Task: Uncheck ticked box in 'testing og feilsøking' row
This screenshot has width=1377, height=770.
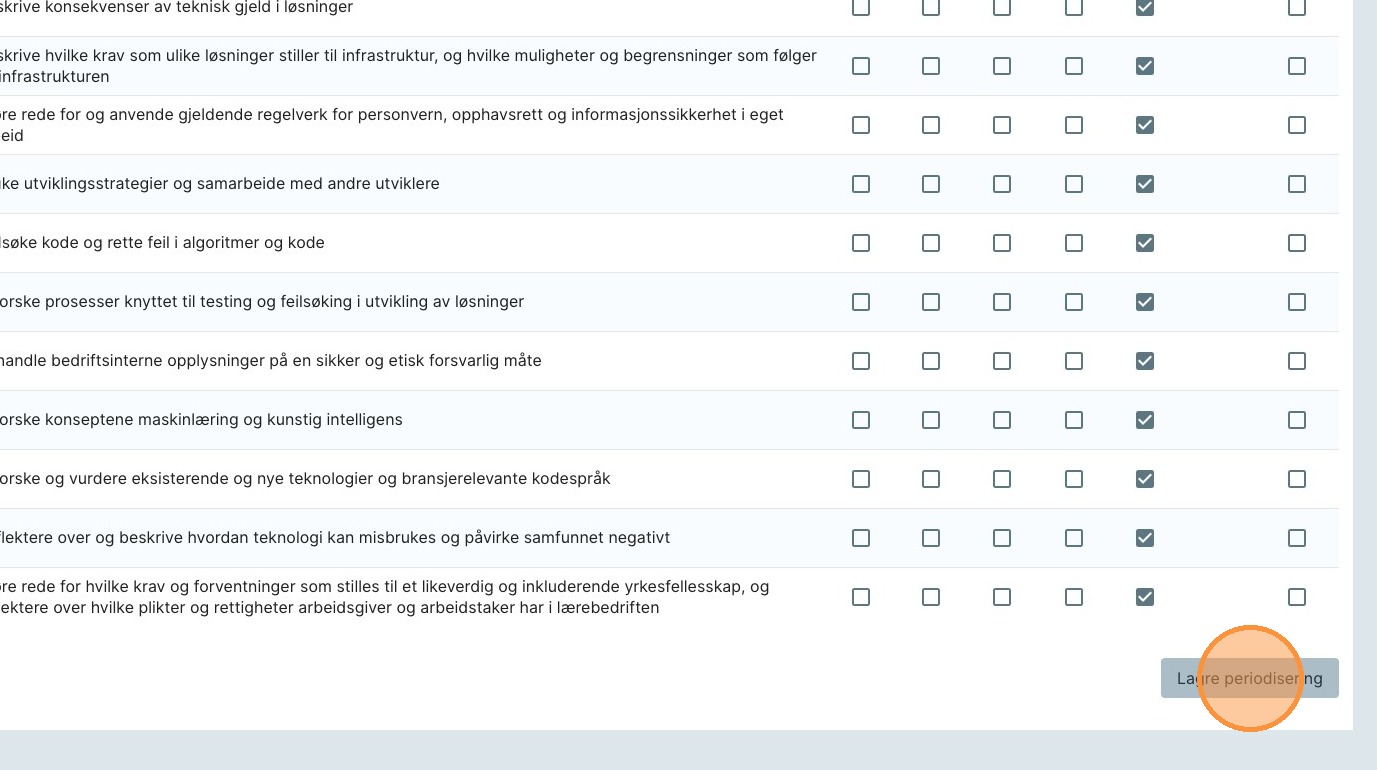Action: tap(1145, 302)
